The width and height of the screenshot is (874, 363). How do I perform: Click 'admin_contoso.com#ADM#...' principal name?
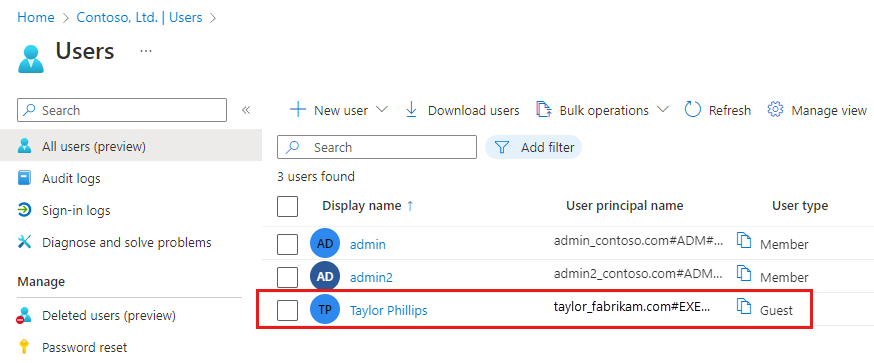[638, 241]
